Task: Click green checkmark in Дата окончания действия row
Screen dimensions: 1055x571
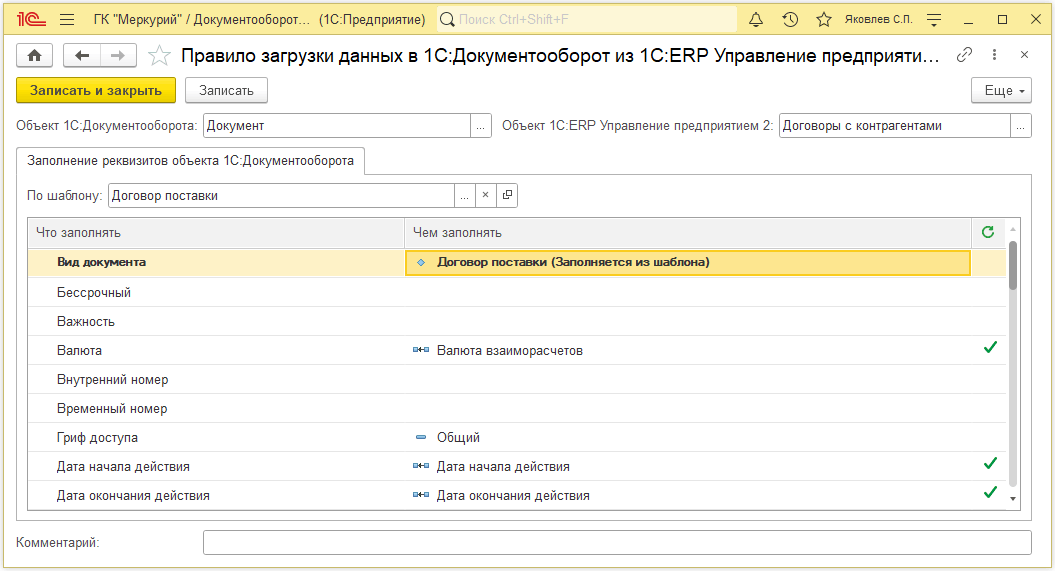Action: (990, 492)
